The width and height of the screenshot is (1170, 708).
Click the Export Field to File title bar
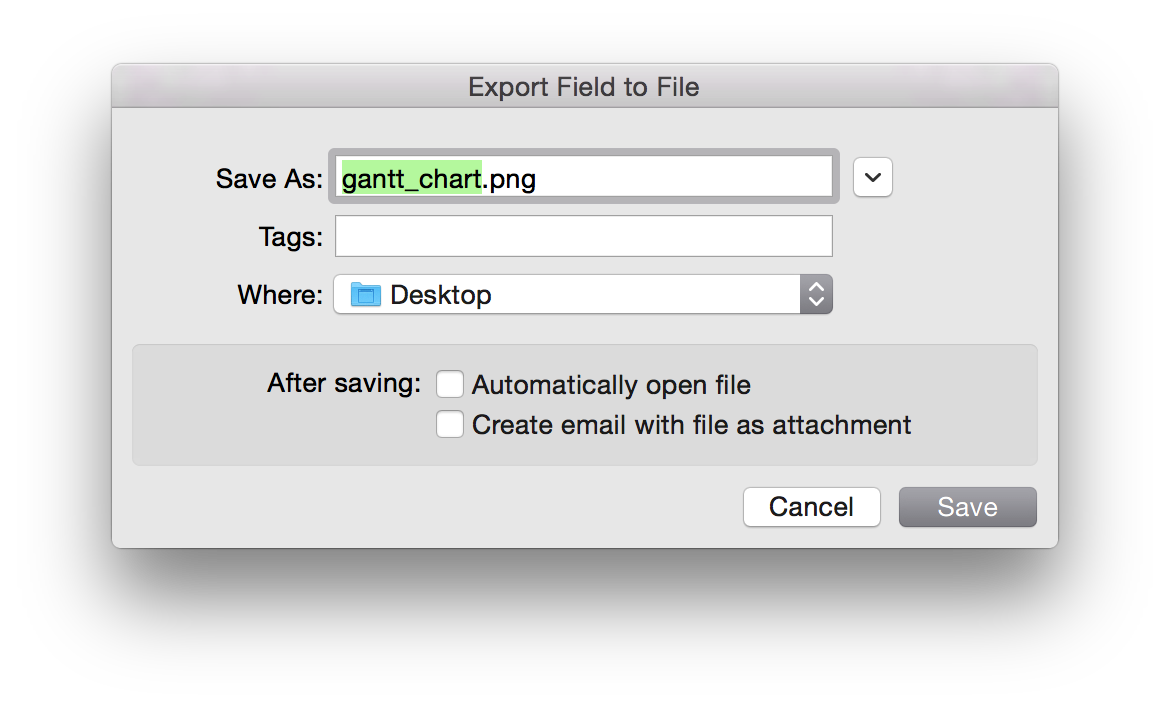(x=584, y=87)
